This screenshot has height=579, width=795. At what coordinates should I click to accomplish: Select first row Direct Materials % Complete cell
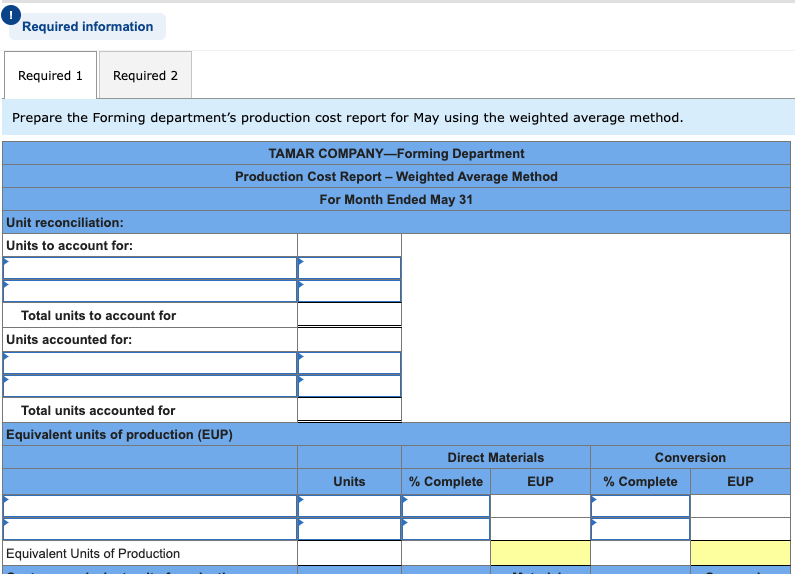446,506
